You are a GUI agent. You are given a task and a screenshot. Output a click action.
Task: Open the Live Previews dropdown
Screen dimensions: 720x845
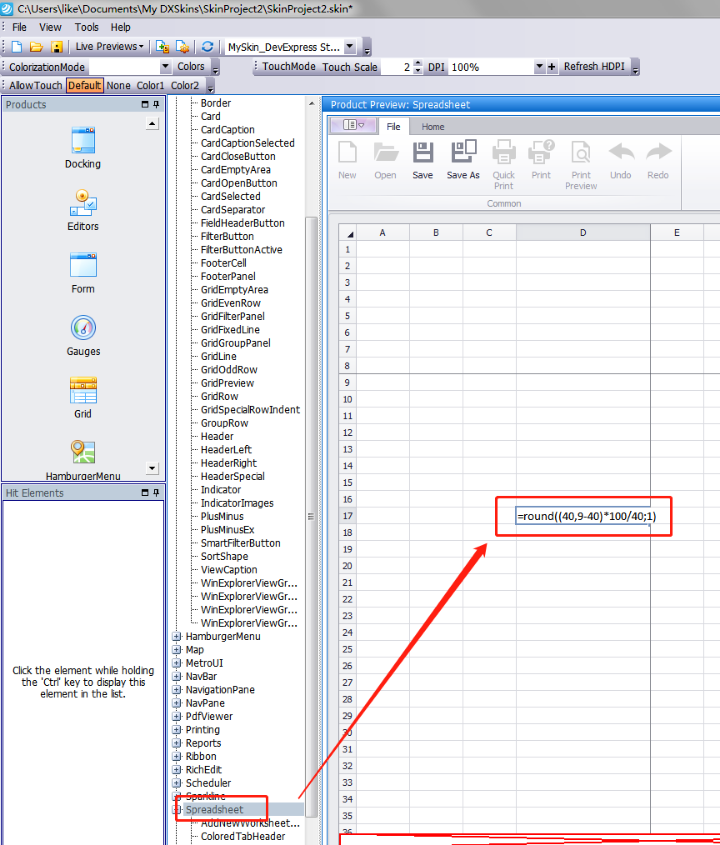[109, 47]
